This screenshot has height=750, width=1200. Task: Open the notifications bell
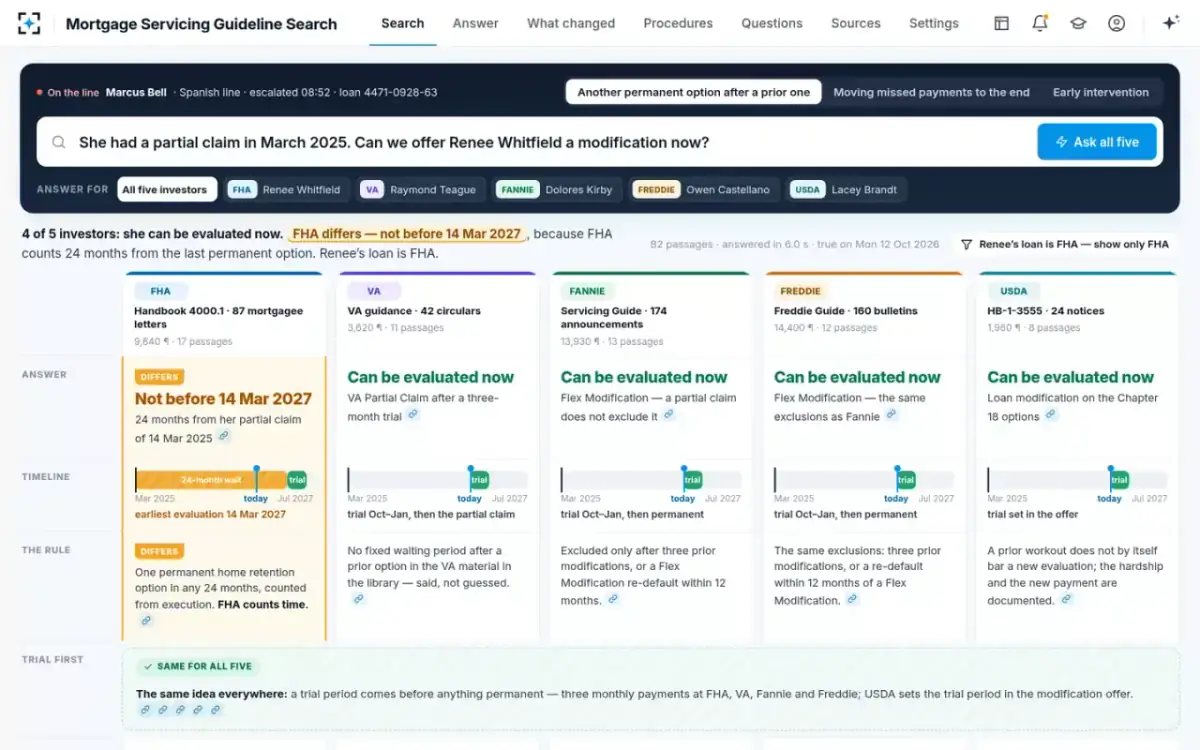pos(1040,23)
